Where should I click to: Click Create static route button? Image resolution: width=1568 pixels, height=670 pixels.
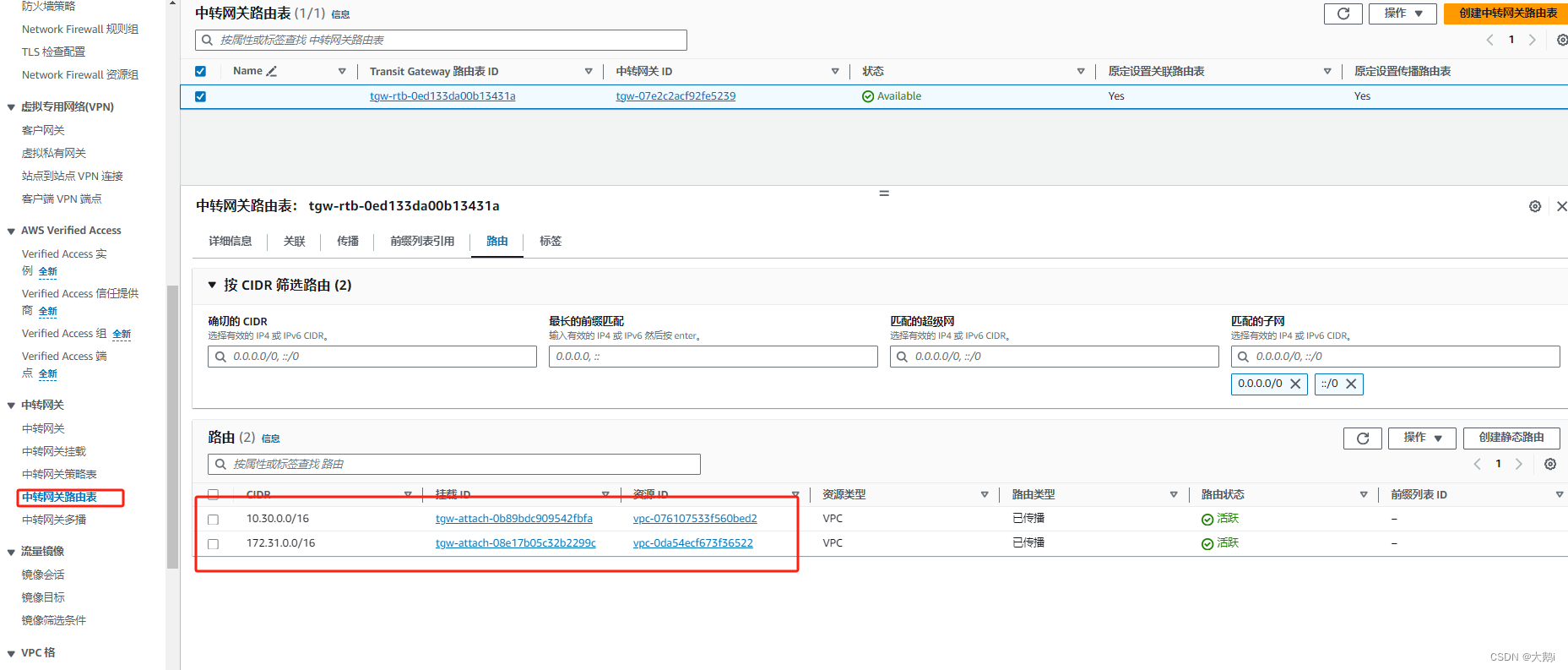(x=1511, y=438)
